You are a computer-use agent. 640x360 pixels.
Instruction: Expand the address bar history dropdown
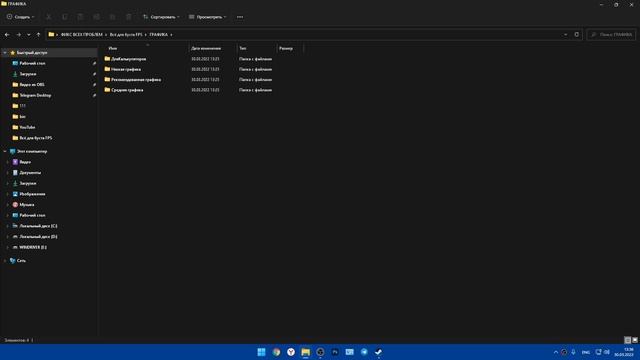(565, 35)
